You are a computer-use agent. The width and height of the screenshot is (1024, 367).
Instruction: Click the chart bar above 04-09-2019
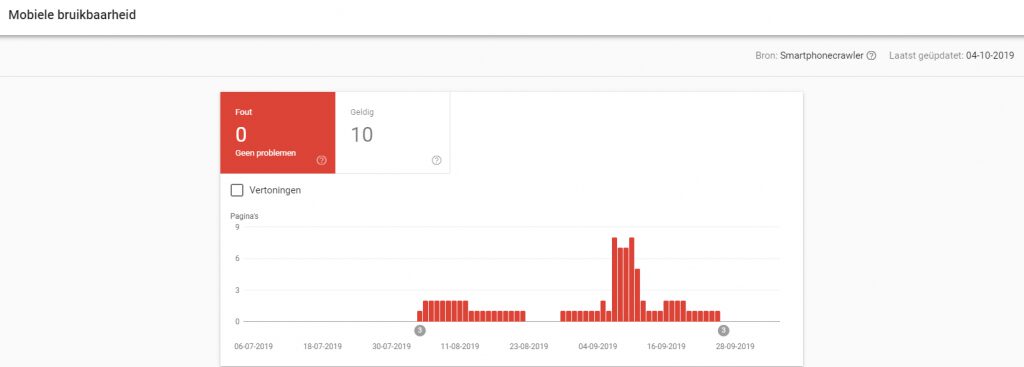[x=598, y=316]
